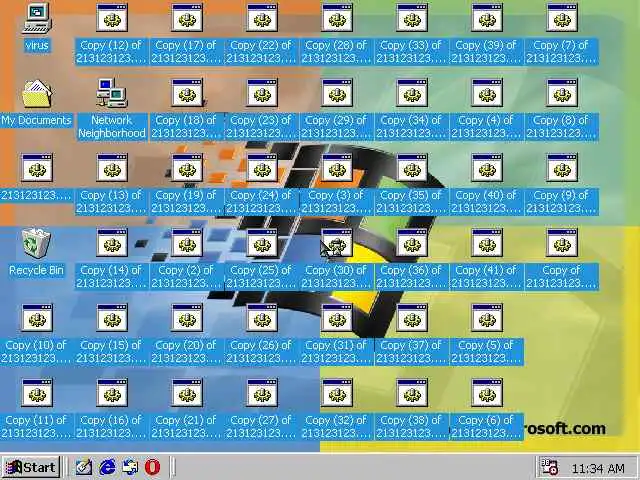Click the 11:34 AM system clock
The width and height of the screenshot is (640, 480).
[x=598, y=469]
